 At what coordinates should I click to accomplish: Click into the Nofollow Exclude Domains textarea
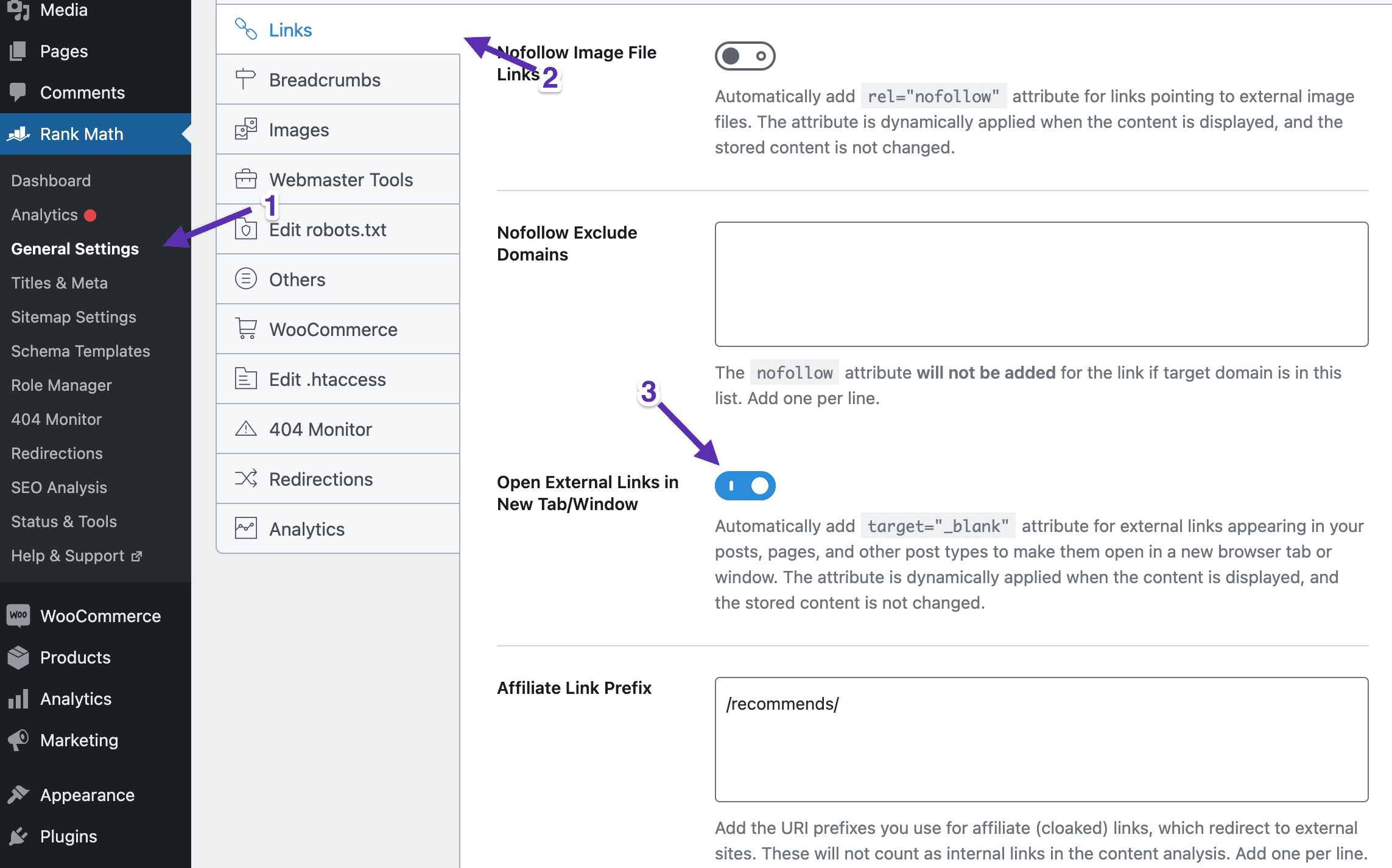click(x=1041, y=284)
